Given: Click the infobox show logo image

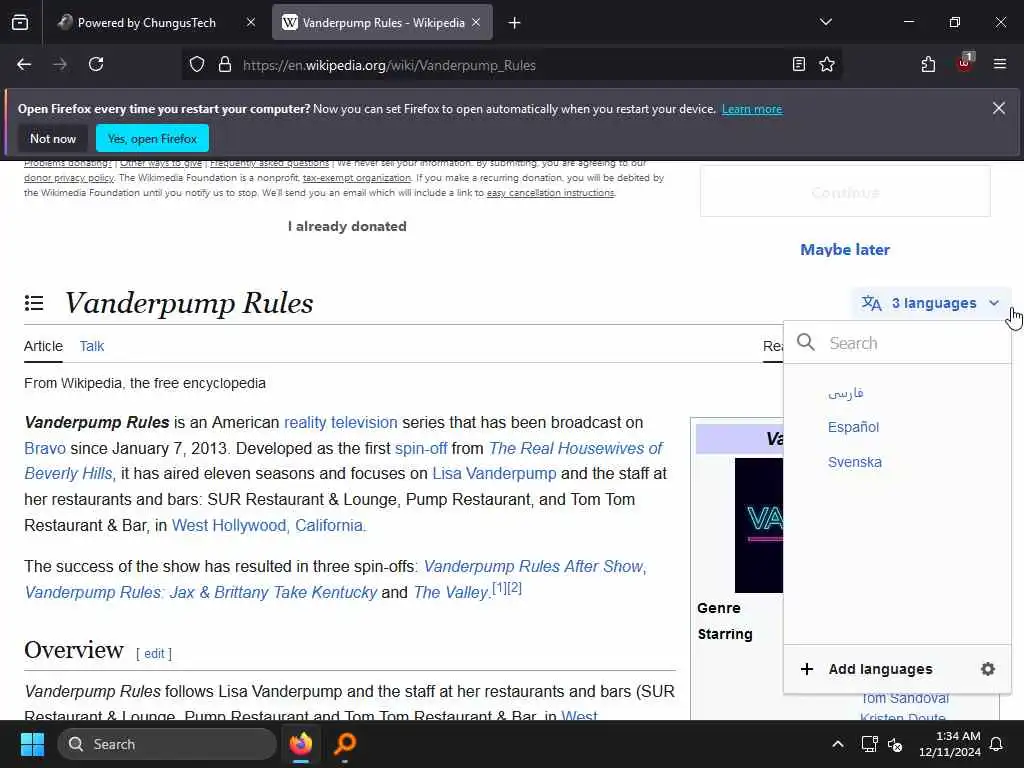Looking at the screenshot, I should [759, 525].
